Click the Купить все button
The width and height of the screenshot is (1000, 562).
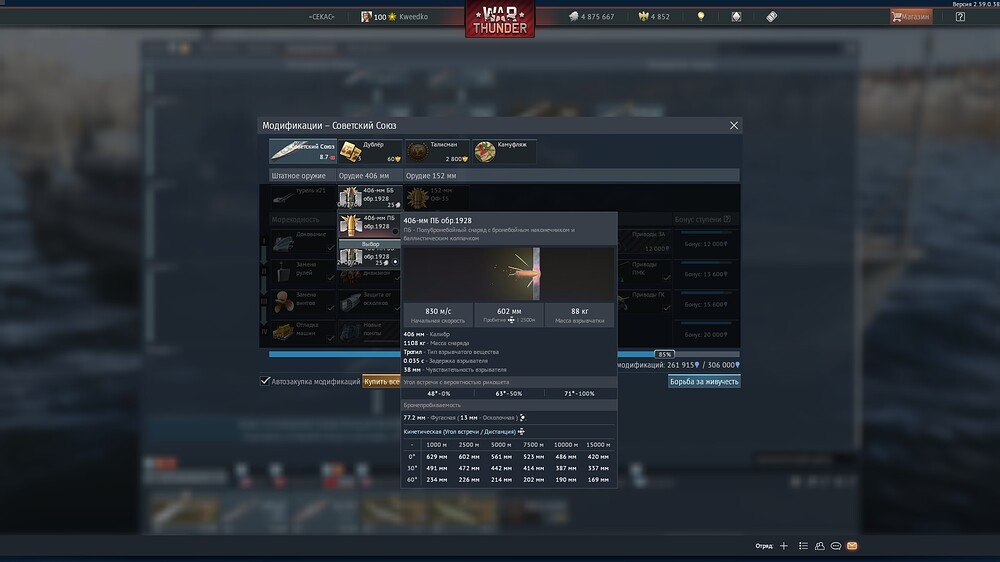pyautogui.click(x=381, y=381)
